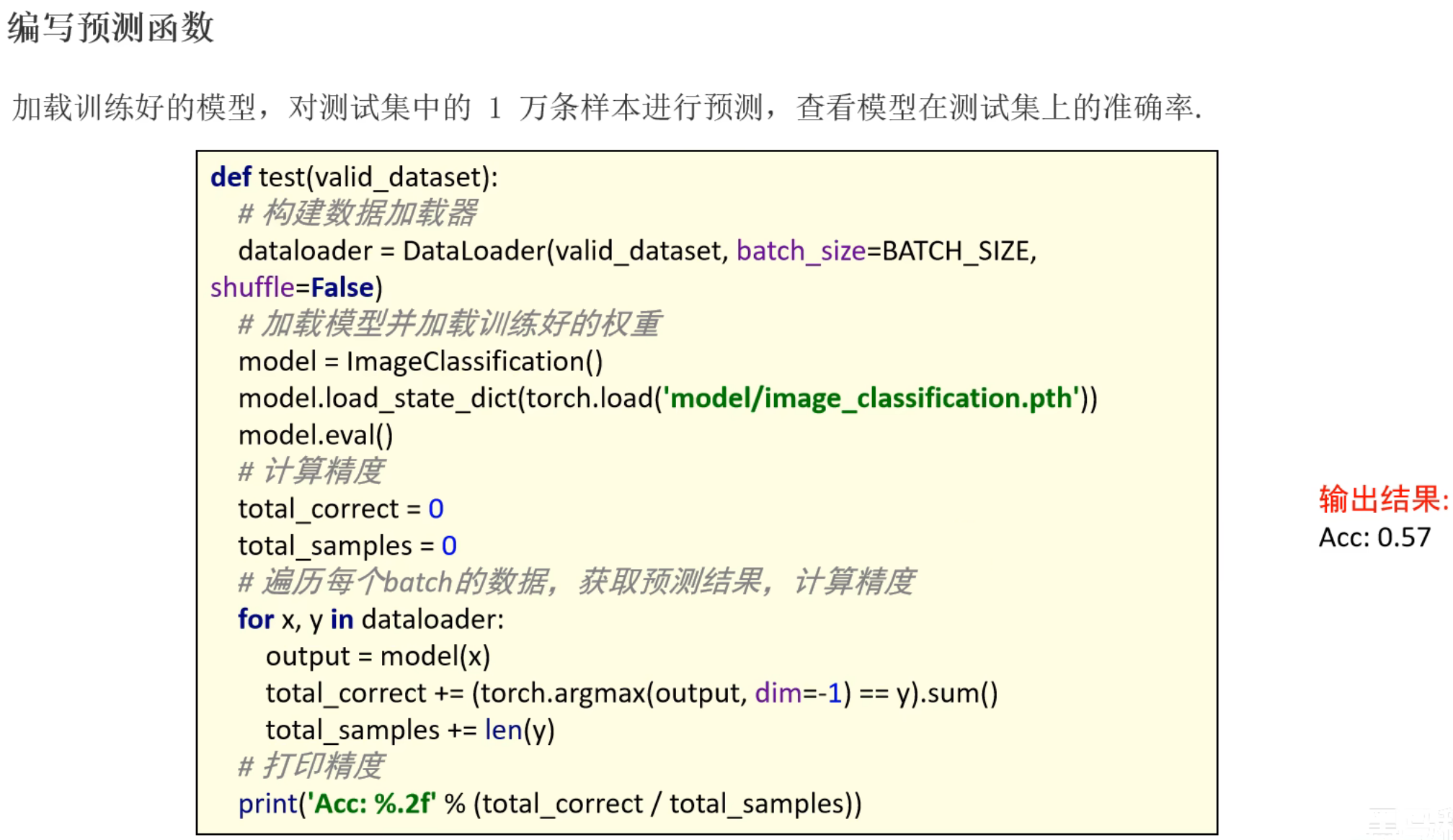Click the 'for' keyword in the loop
This screenshot has height=840, width=1453.
255,620
